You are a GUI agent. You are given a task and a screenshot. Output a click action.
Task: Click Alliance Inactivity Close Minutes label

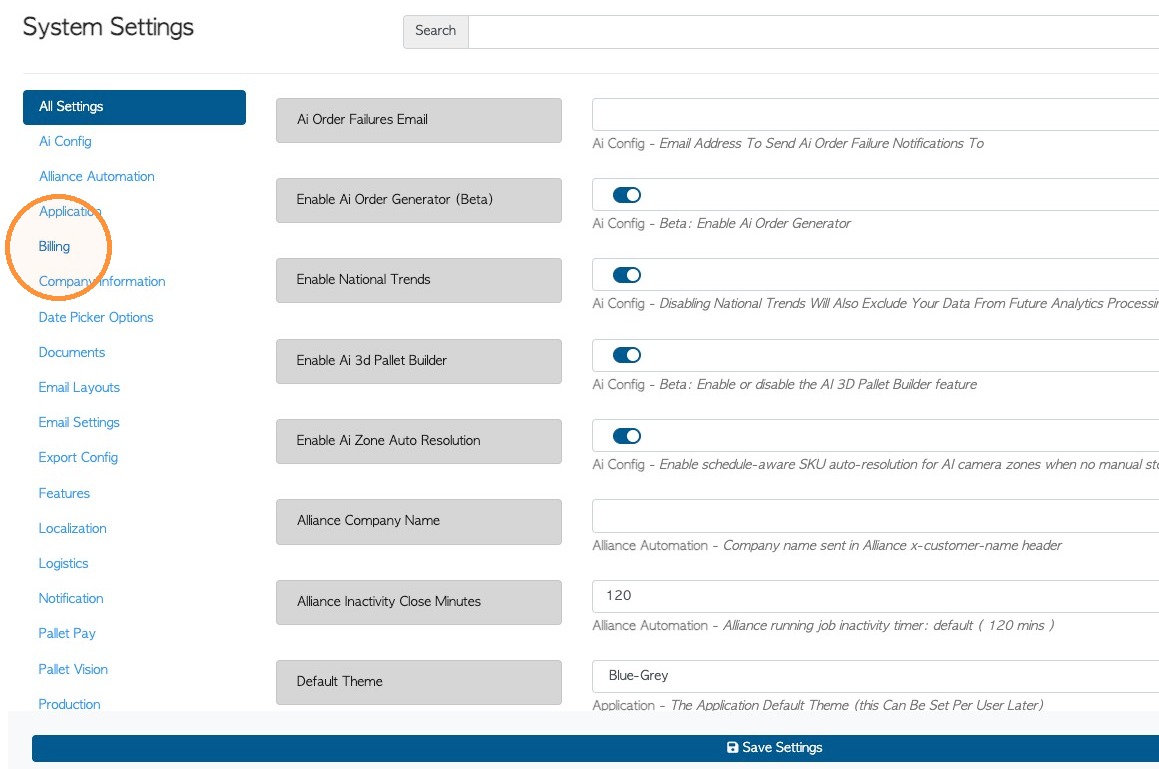coord(419,603)
